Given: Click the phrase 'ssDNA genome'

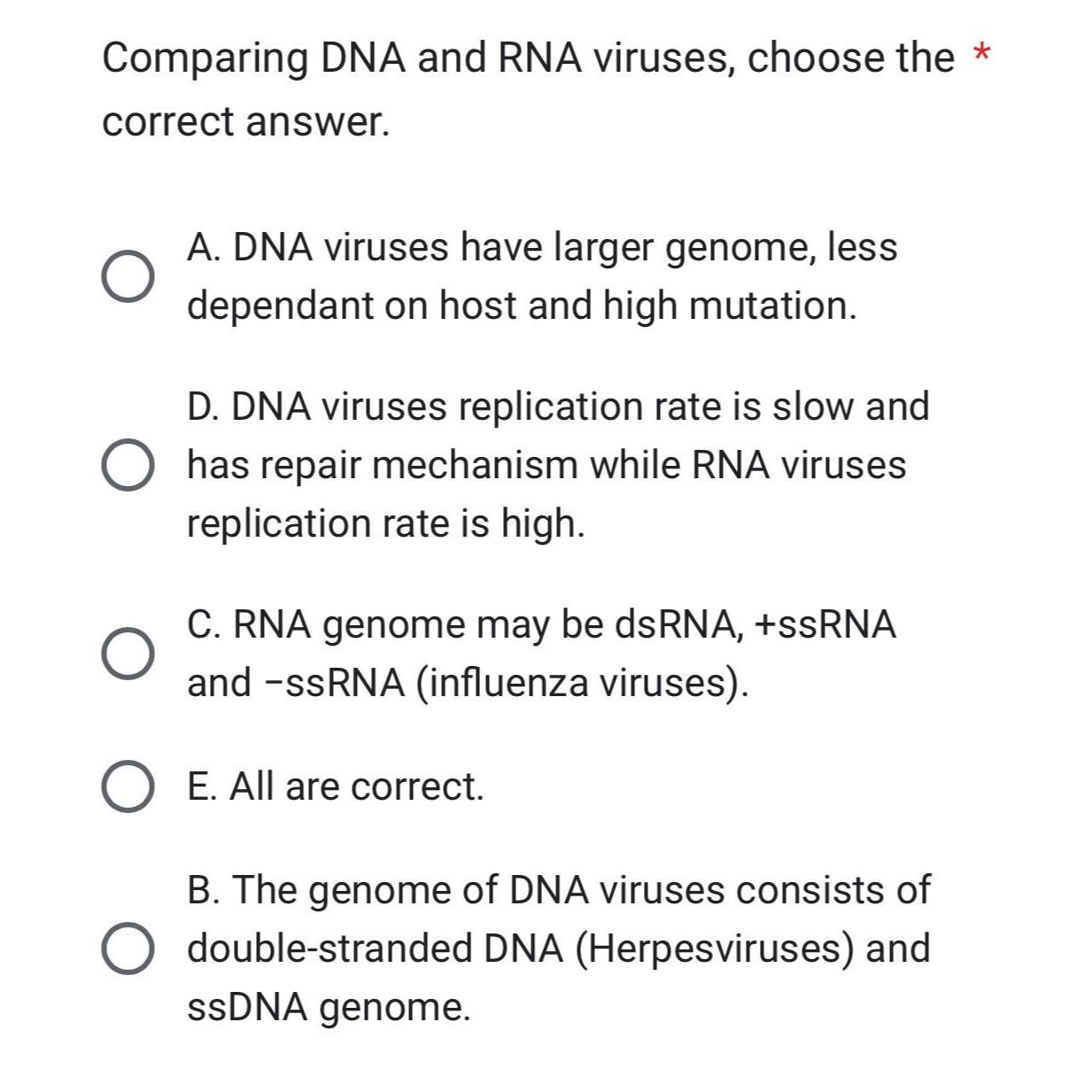Looking at the screenshot, I should tap(328, 1005).
